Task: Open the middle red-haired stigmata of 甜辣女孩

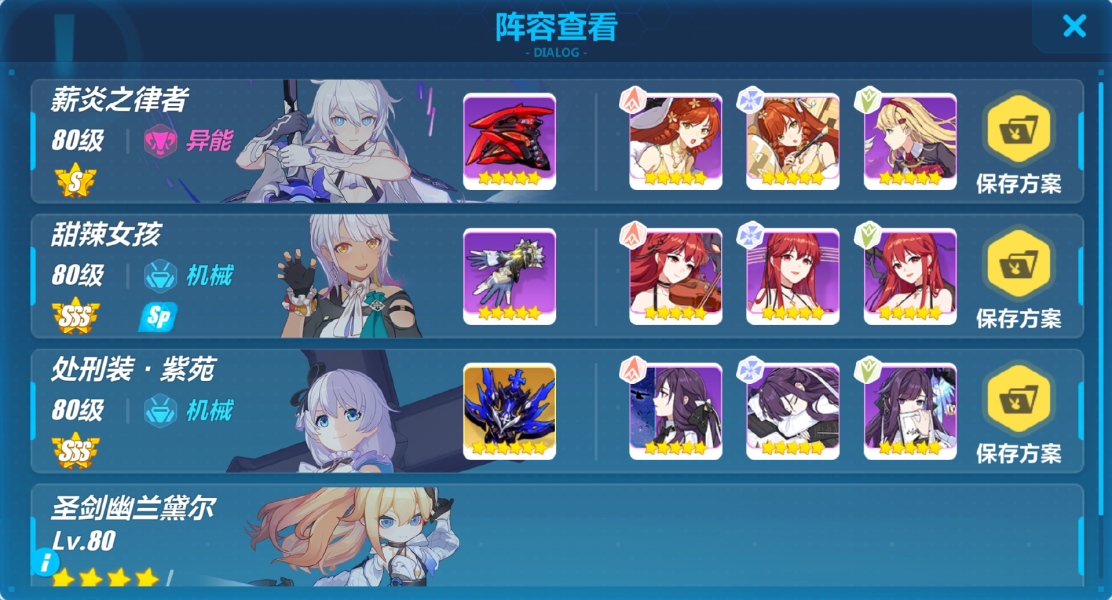Action: point(792,277)
